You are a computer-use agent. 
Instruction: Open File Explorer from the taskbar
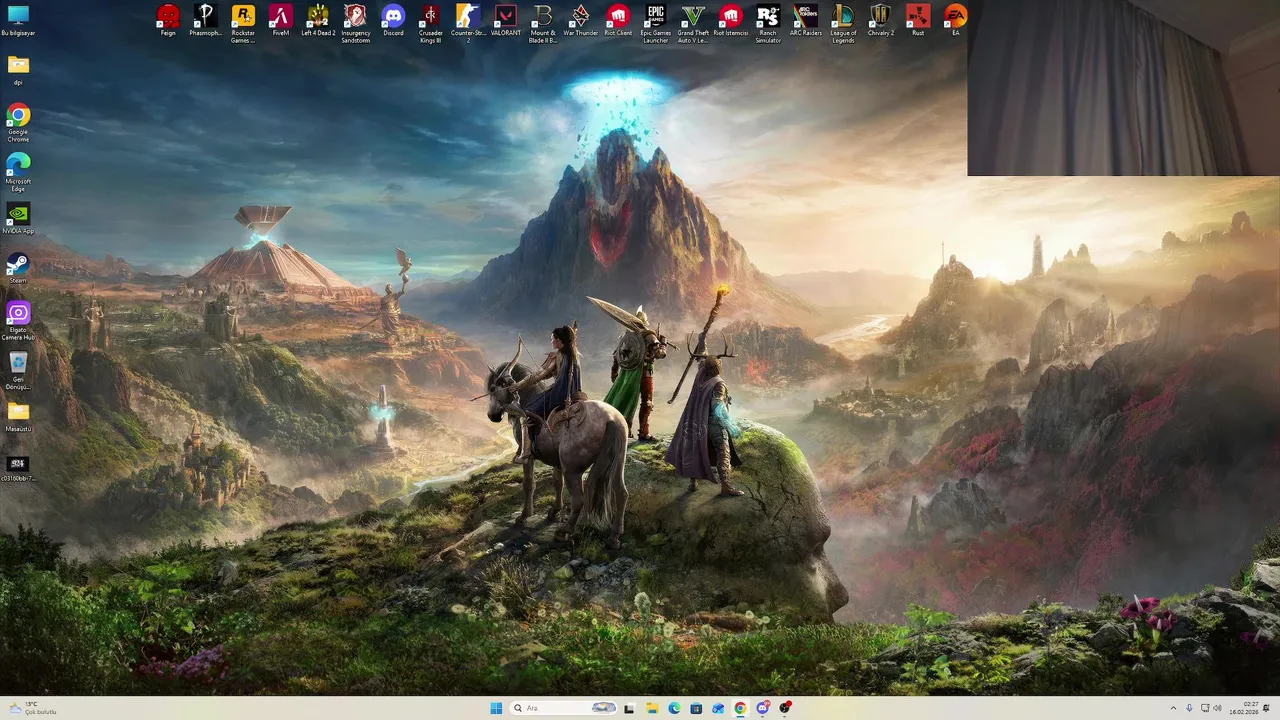(652, 708)
